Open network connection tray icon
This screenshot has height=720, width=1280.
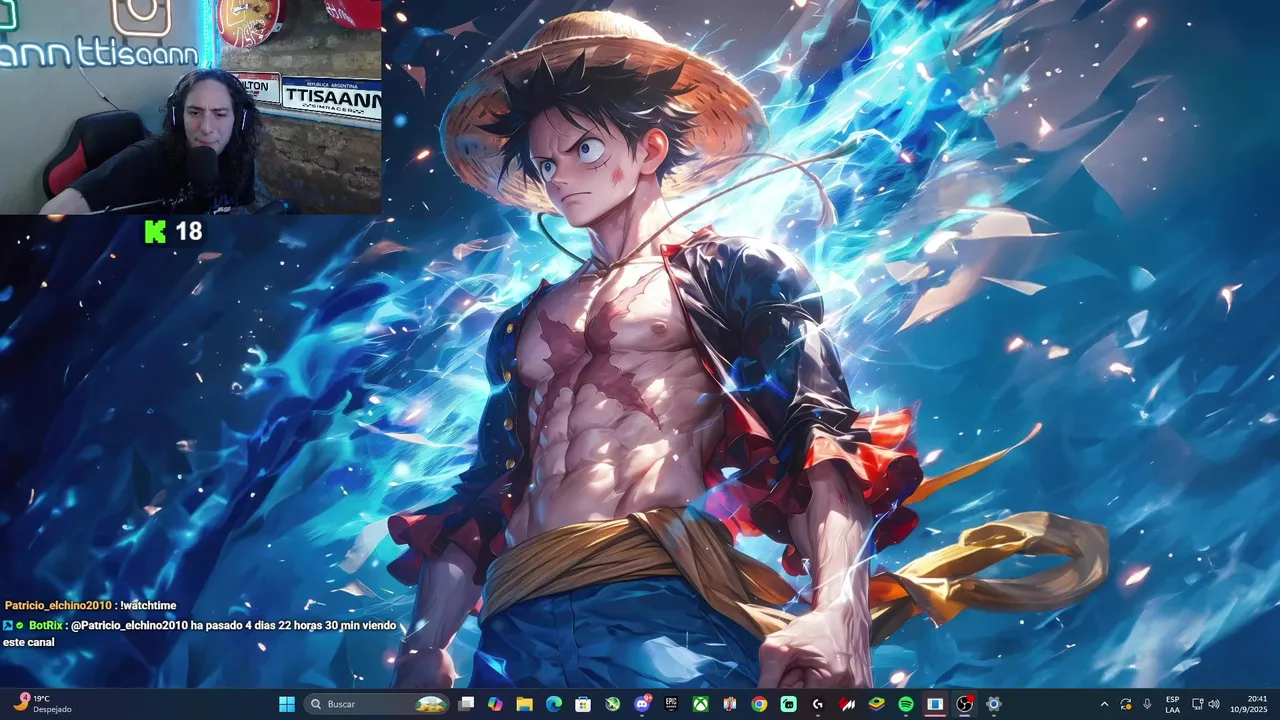[x=1197, y=704]
